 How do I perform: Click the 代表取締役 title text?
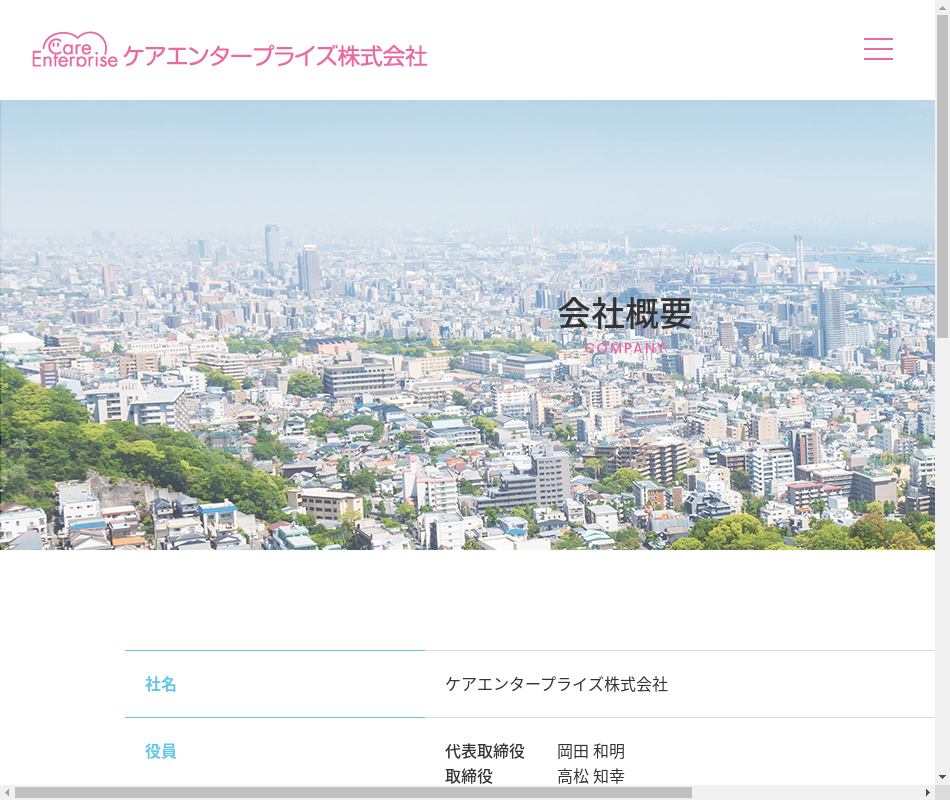point(485,751)
